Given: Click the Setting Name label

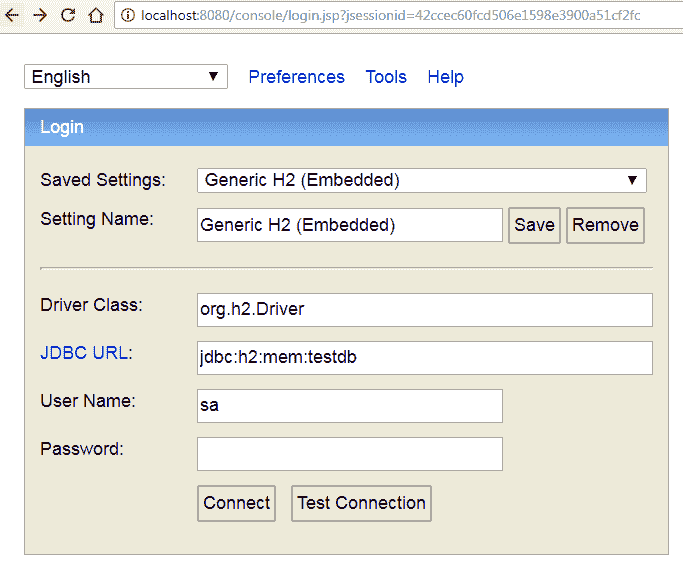Looking at the screenshot, I should click(97, 219).
